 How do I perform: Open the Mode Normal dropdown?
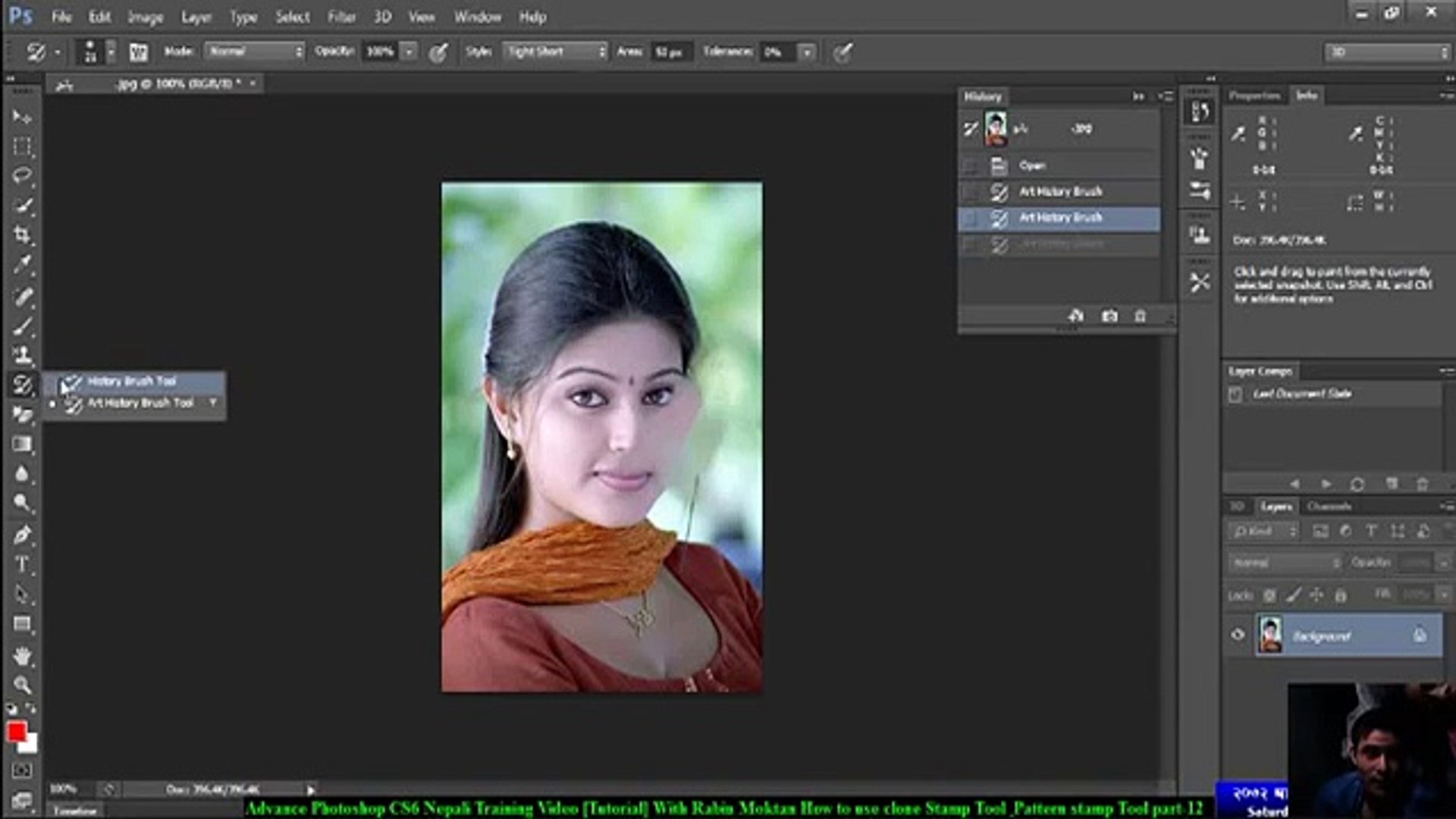click(255, 52)
